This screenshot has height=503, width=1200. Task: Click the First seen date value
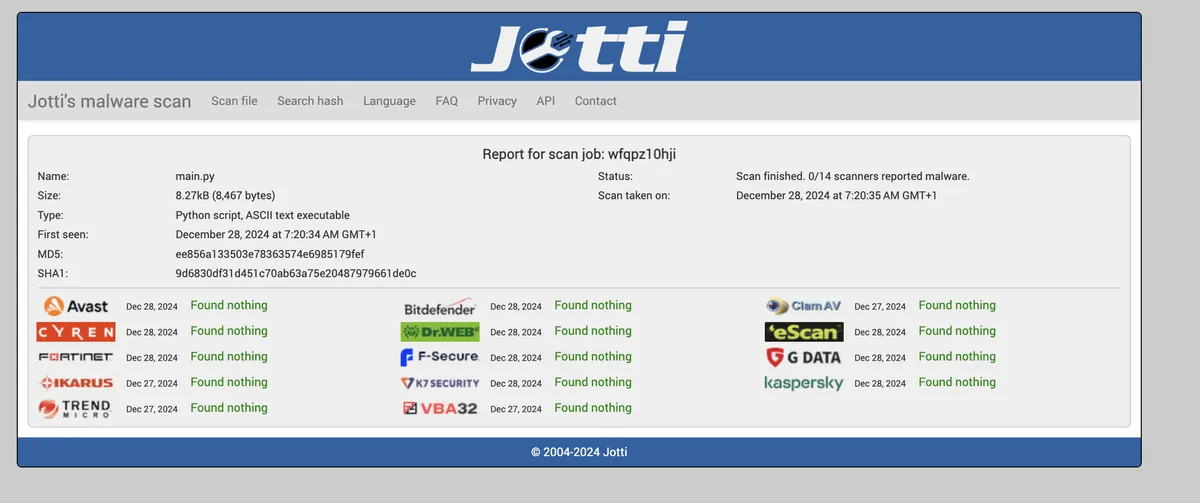tap(276, 234)
